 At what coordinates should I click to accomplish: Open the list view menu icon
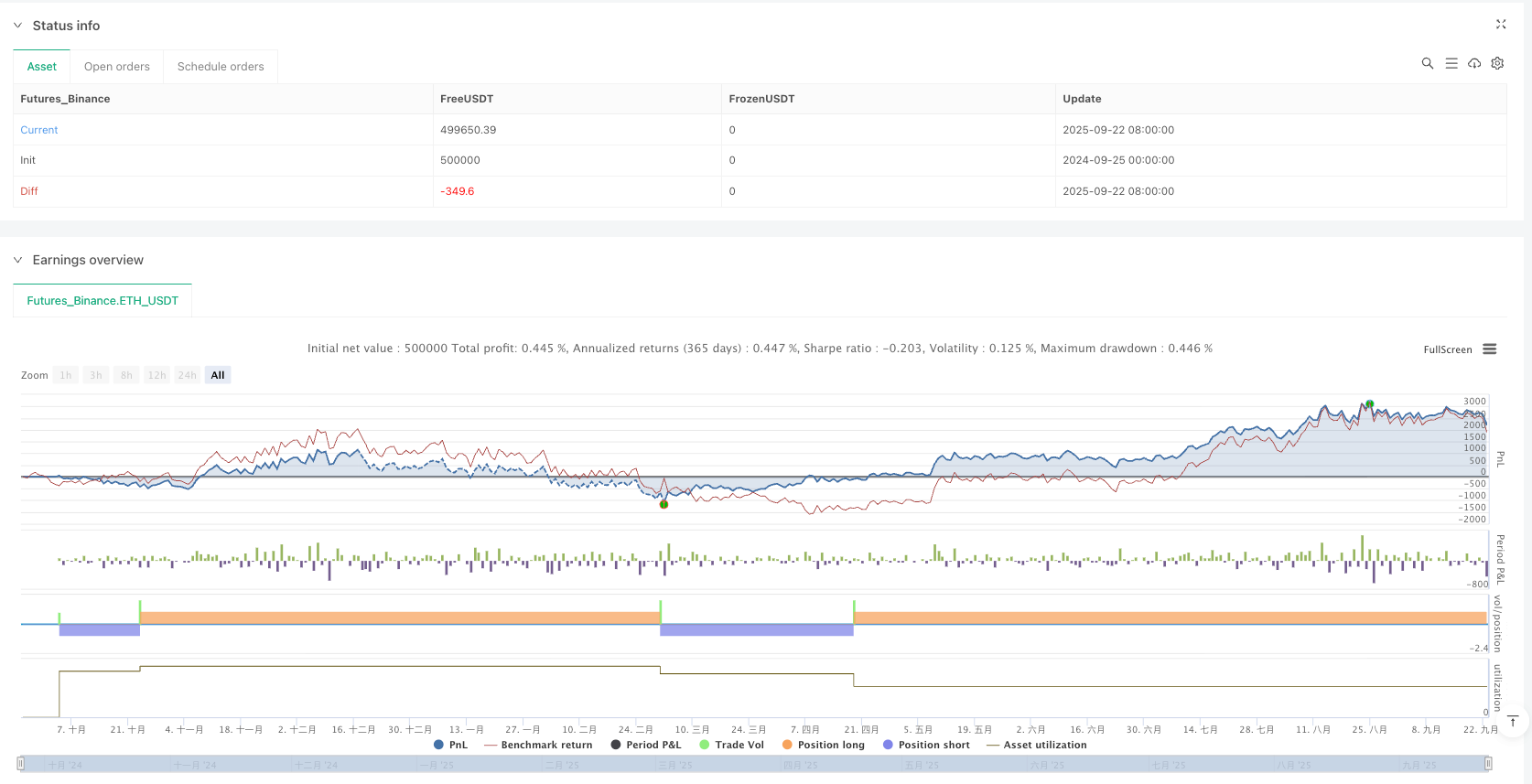coord(1451,63)
